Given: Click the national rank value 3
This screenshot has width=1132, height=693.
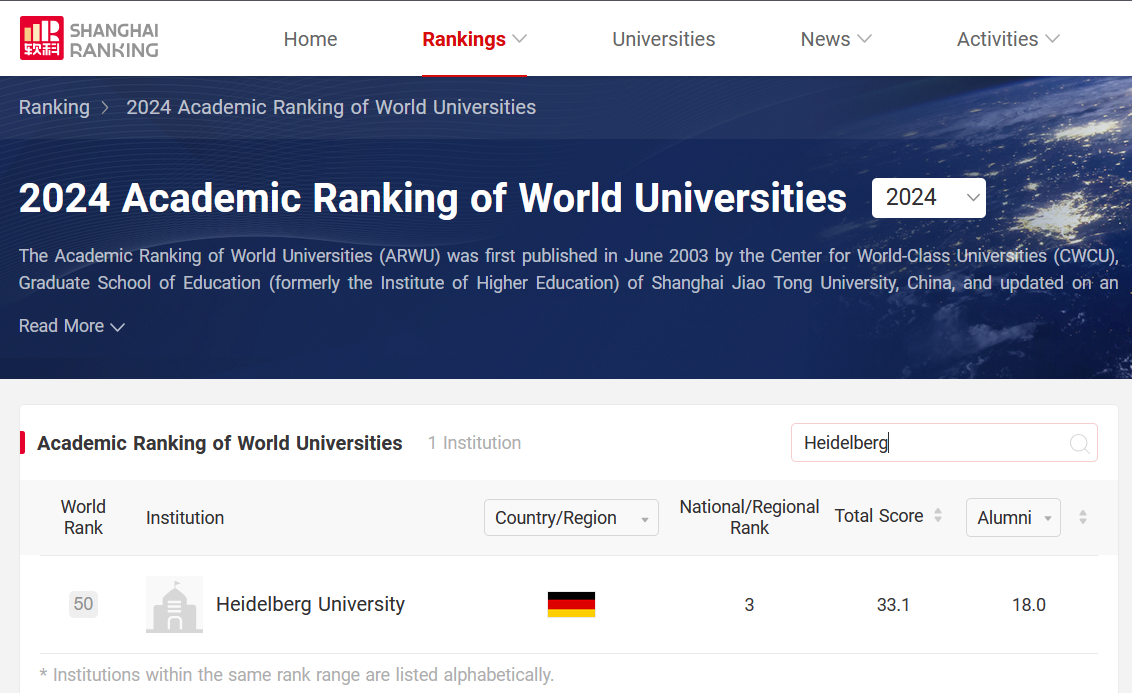Looking at the screenshot, I should [x=749, y=605].
